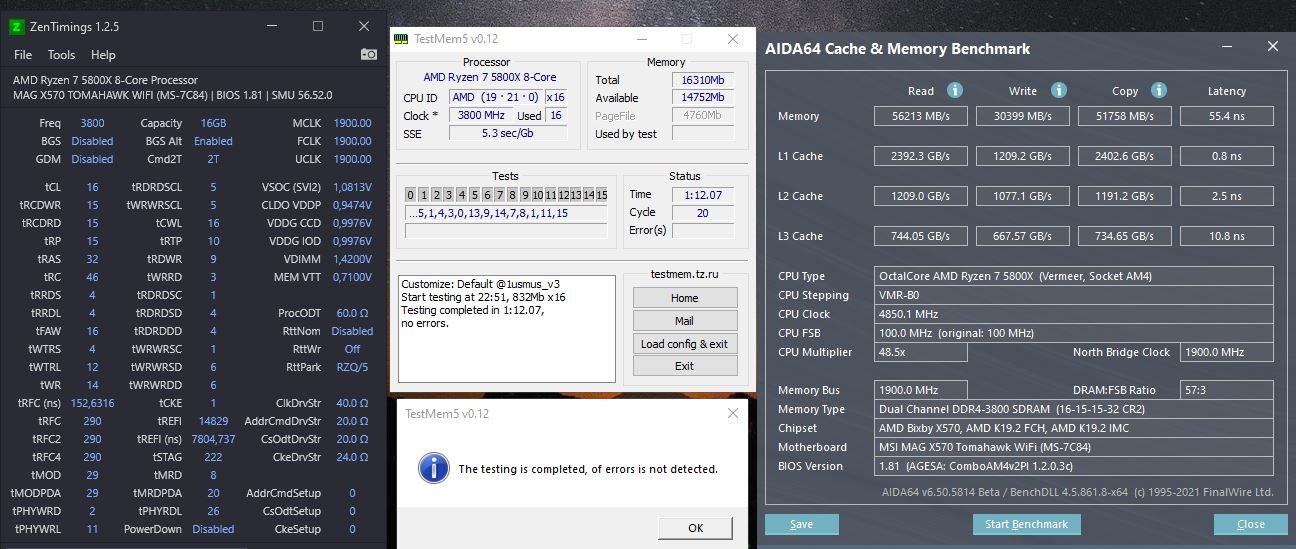This screenshot has width=1296, height=549.
Task: Click the VSOC (SVI2) 1,0813V value
Action: [352, 187]
